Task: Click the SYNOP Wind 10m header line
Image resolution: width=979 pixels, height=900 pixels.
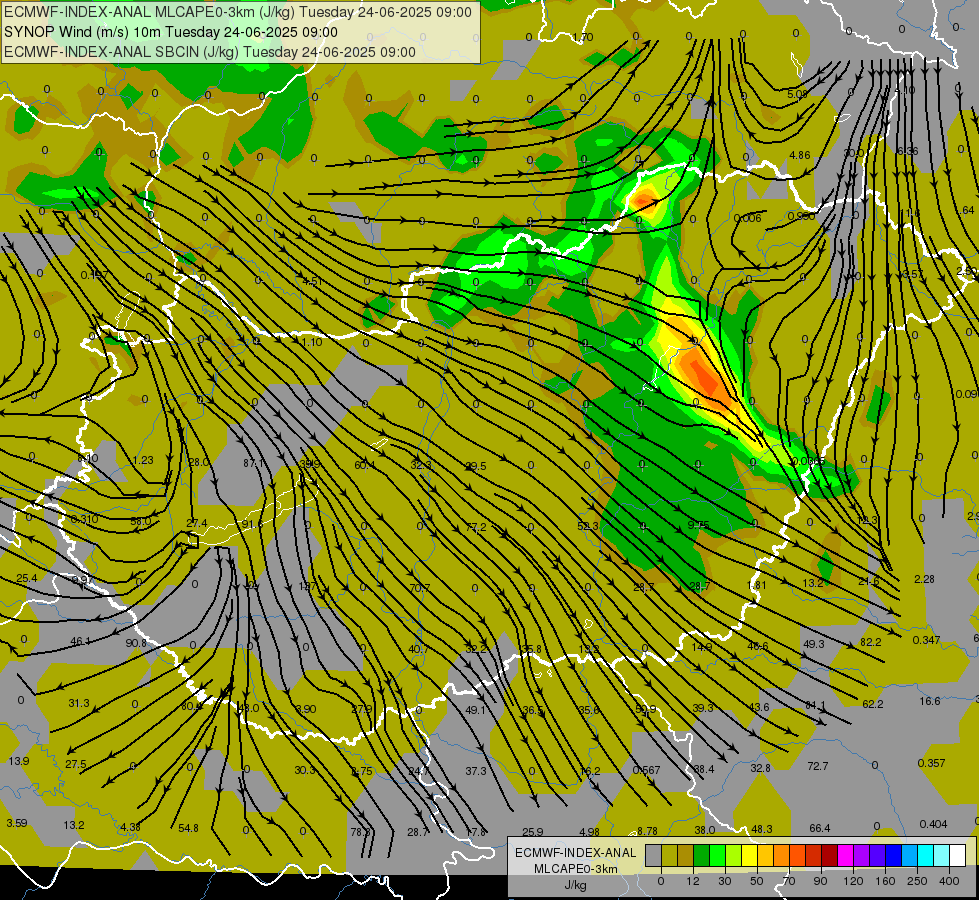Action: click(x=170, y=32)
